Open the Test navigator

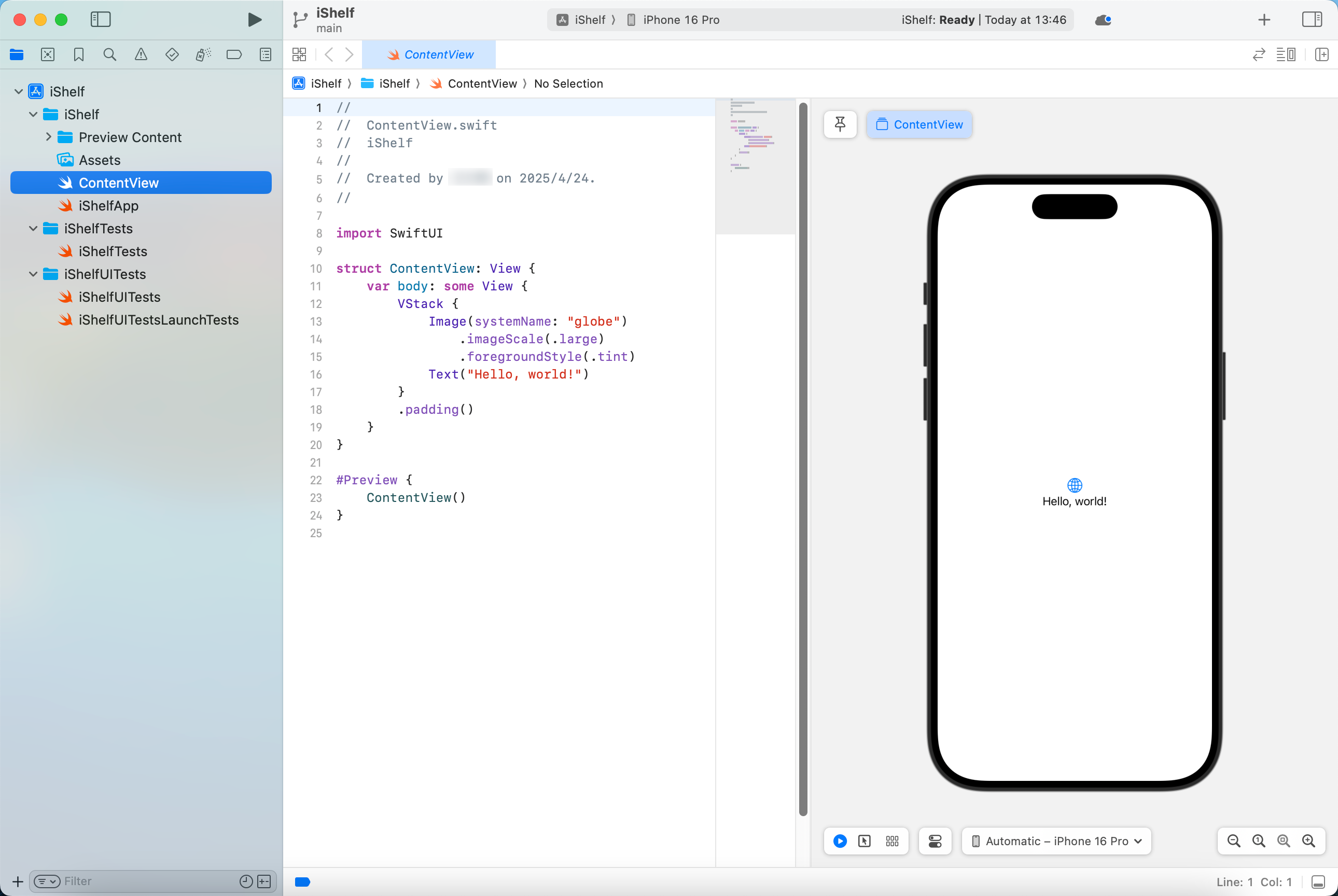(x=172, y=54)
